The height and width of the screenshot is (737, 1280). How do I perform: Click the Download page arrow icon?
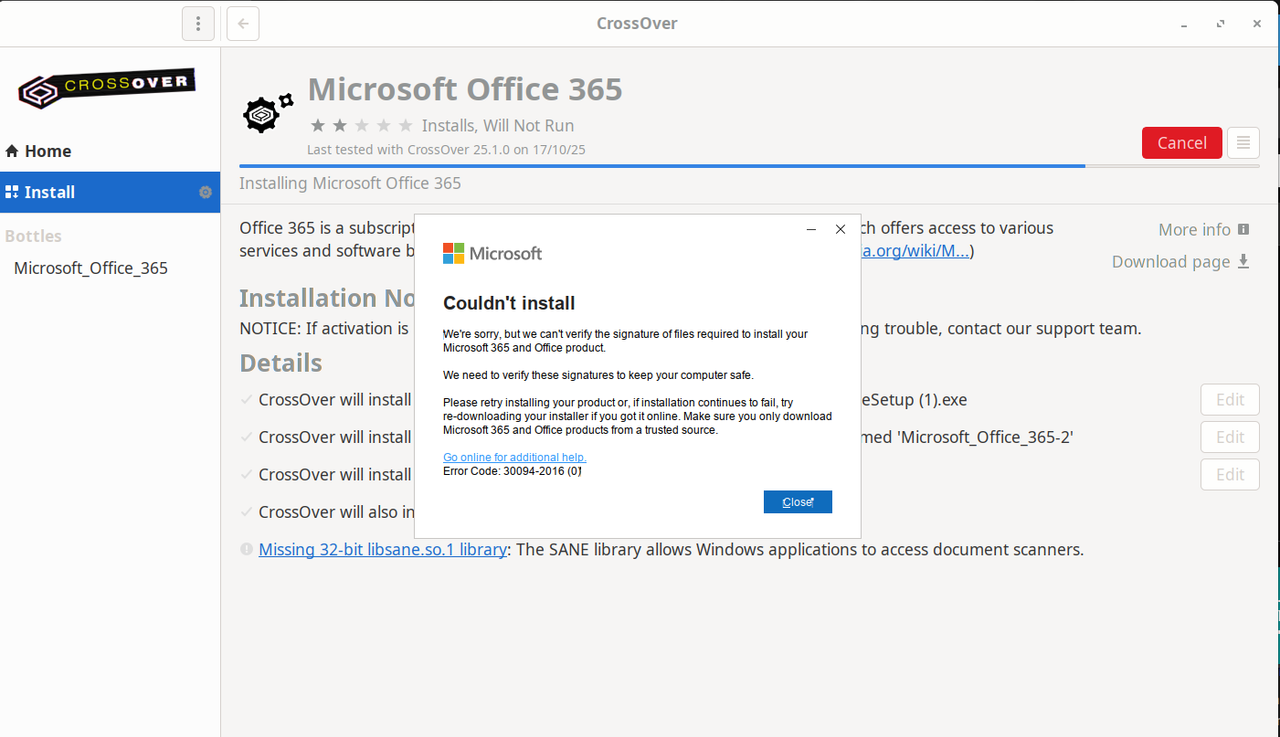pyautogui.click(x=1244, y=261)
